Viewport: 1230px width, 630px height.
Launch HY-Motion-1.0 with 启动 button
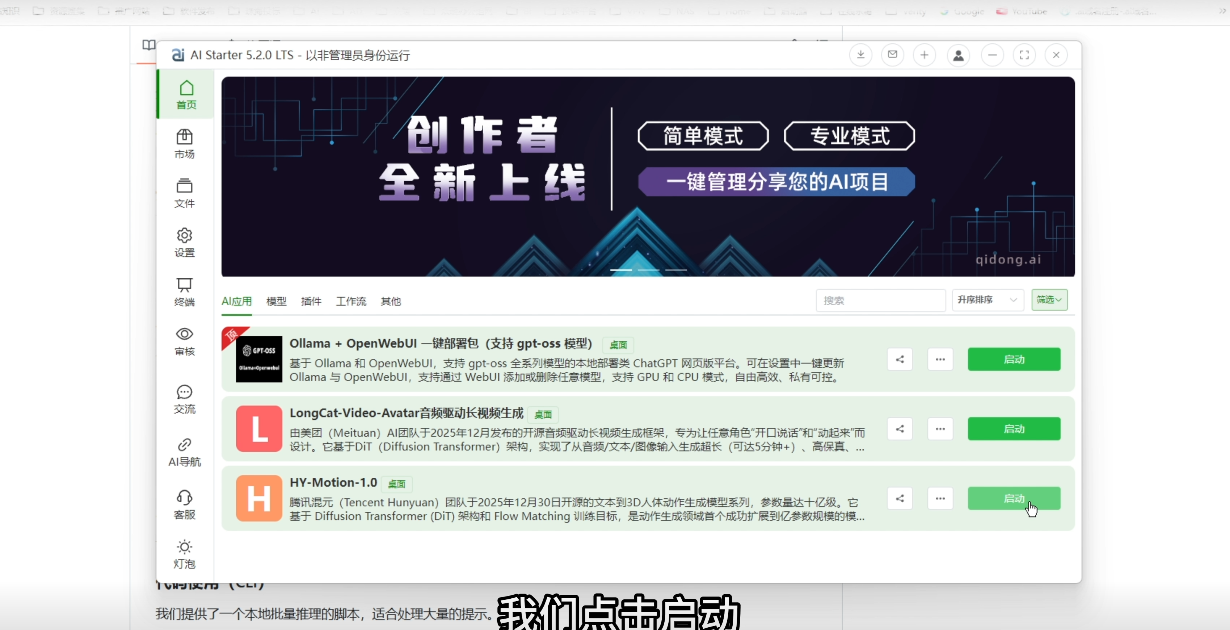tap(1014, 498)
